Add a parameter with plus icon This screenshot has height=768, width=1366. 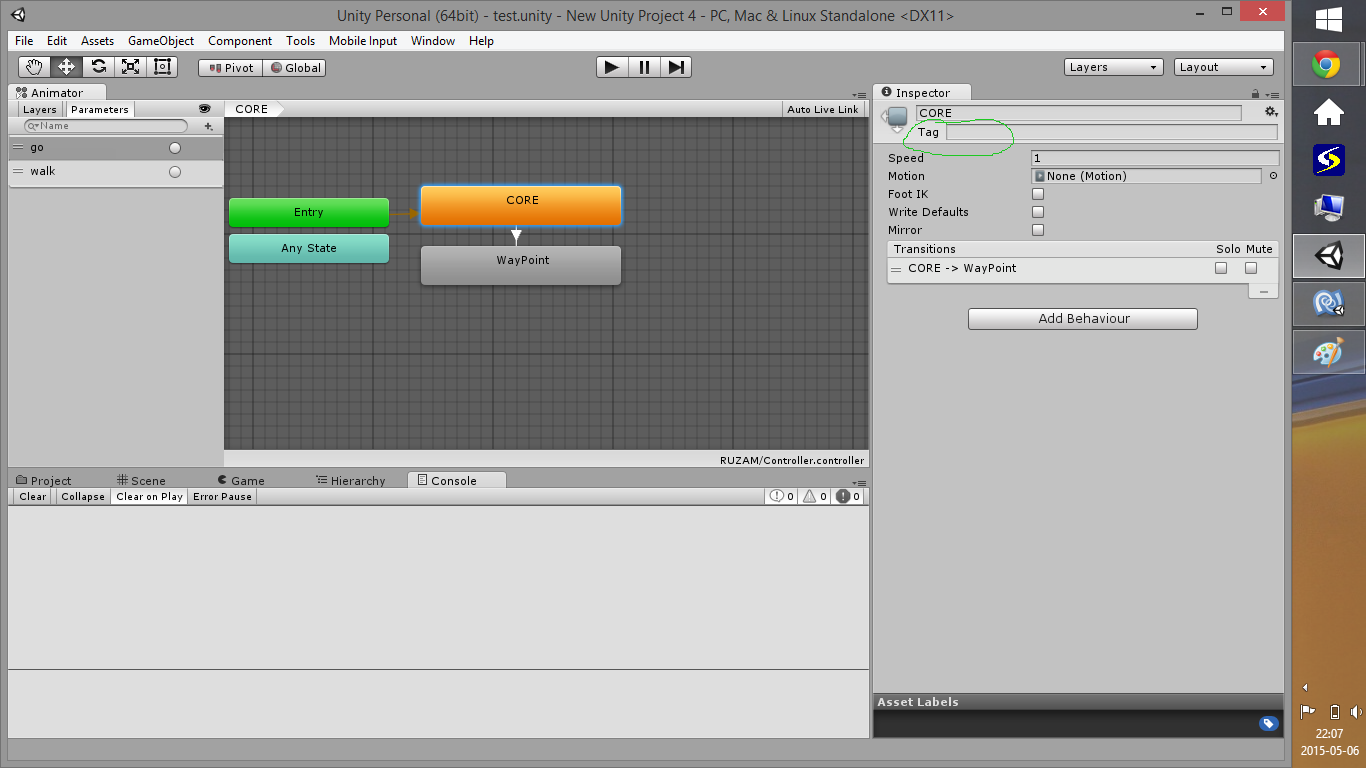click(x=208, y=127)
